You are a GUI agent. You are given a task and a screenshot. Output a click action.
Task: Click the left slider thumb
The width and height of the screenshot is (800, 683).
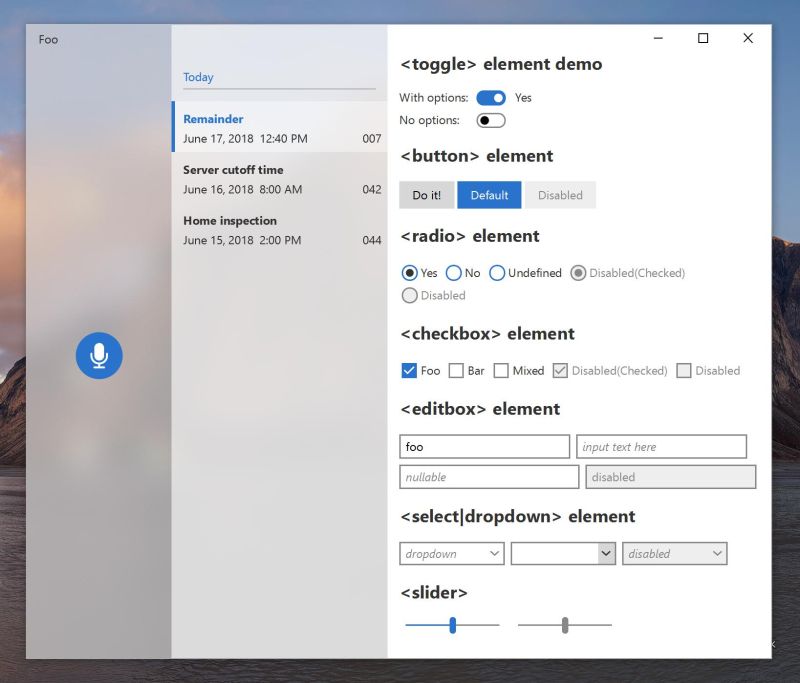[x=452, y=623]
